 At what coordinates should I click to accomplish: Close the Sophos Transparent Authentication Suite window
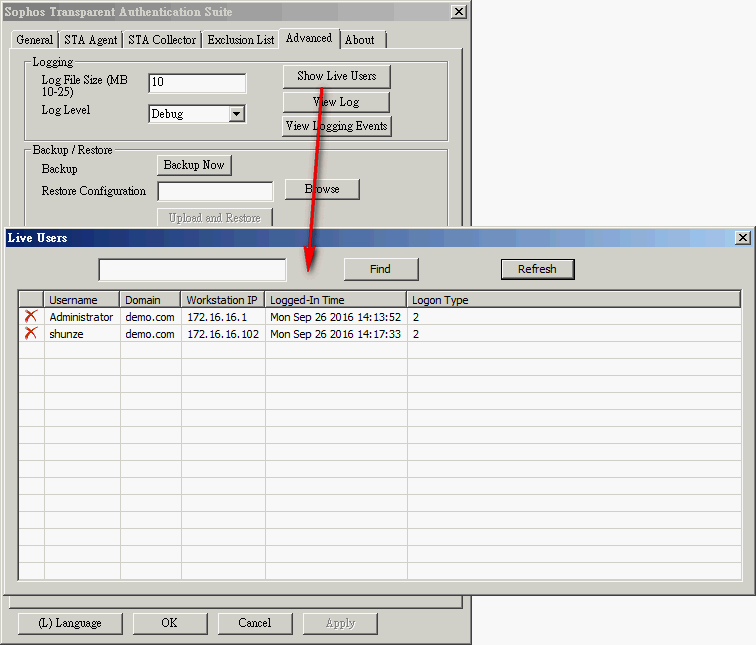click(459, 12)
